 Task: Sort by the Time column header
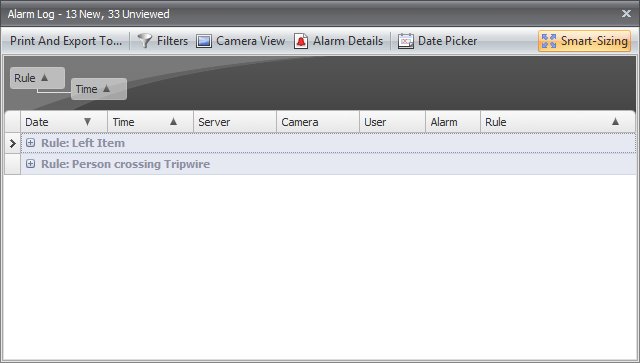151,122
